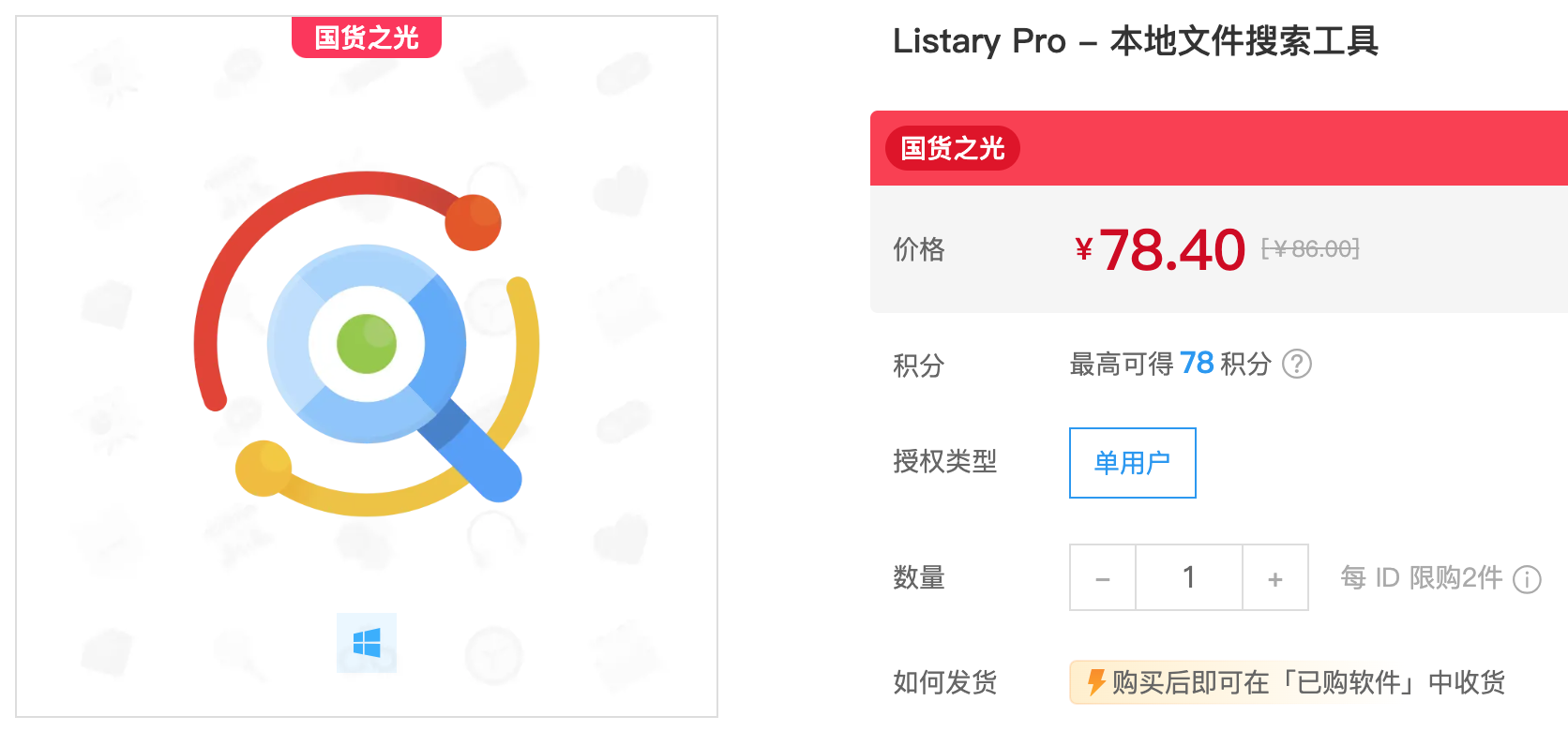This screenshot has height=731, width=1568.
Task: Toggle the 单用户 authorization option off
Action: [x=1132, y=462]
